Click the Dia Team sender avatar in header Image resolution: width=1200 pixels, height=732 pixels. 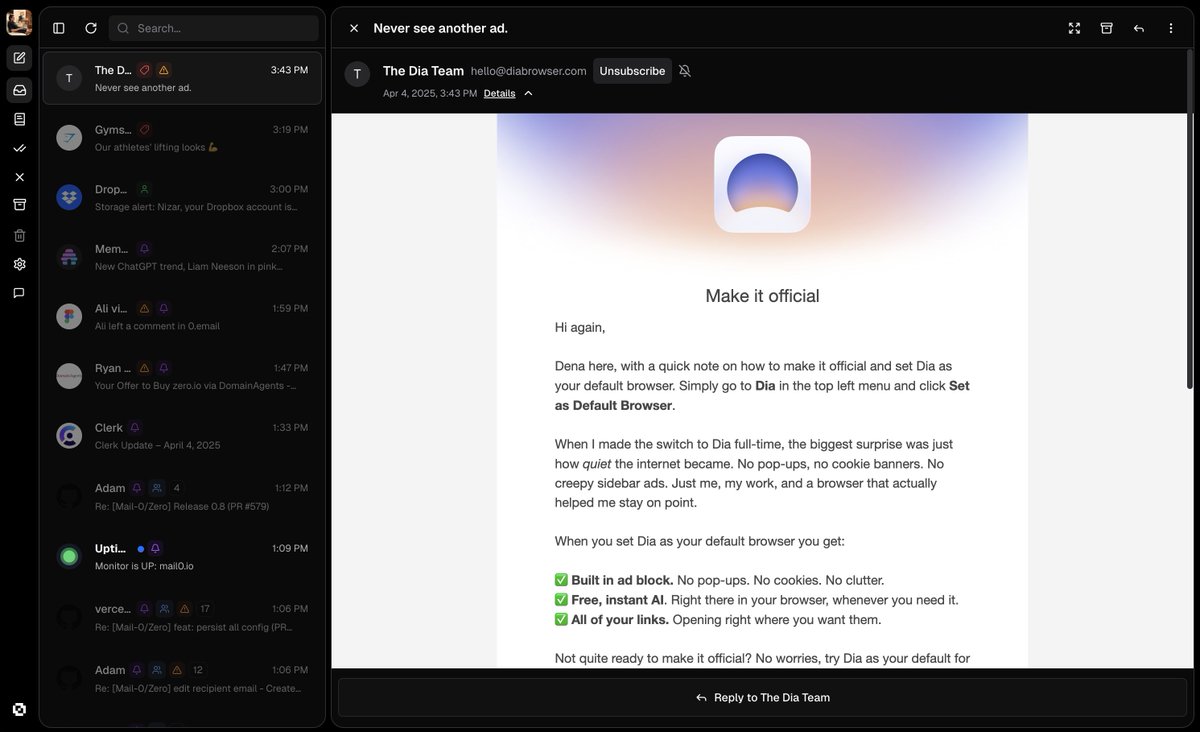tap(357, 74)
